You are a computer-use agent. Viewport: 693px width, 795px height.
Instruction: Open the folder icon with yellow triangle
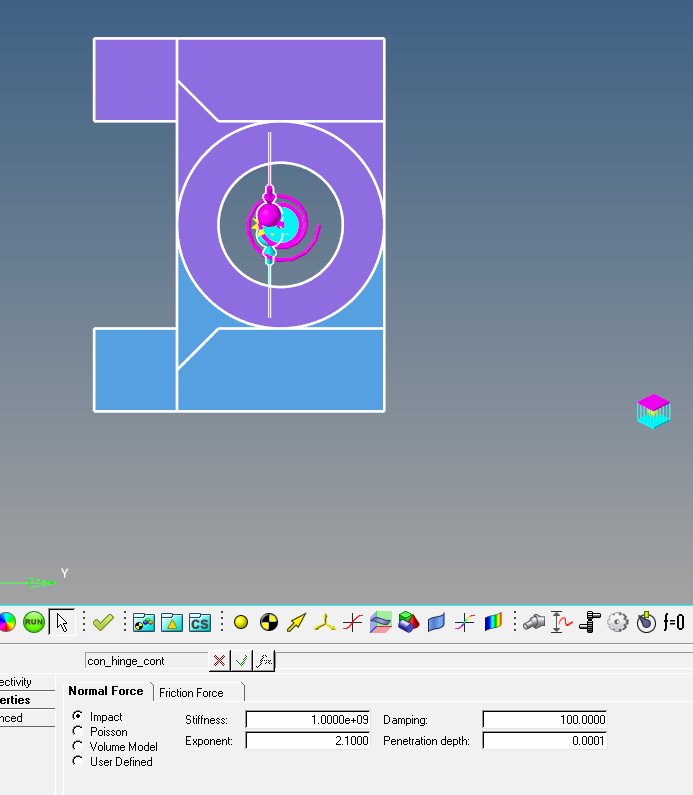coord(172,622)
